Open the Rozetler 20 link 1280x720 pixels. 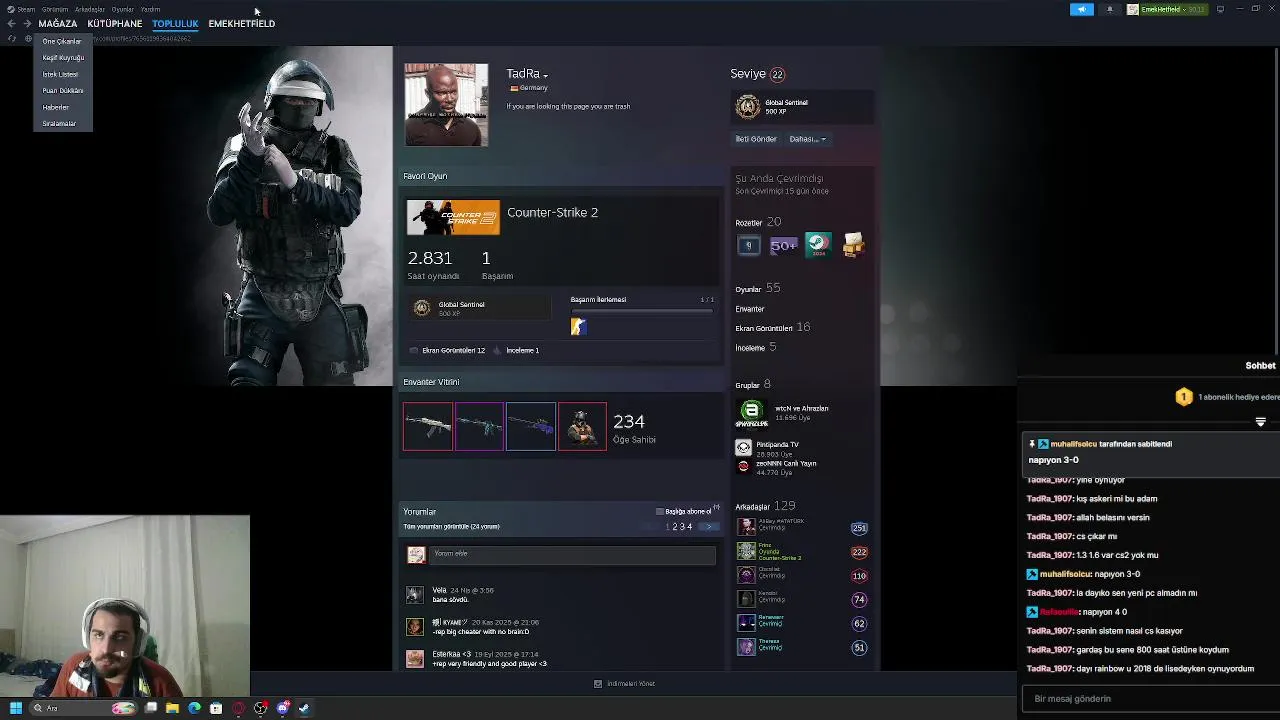point(758,222)
